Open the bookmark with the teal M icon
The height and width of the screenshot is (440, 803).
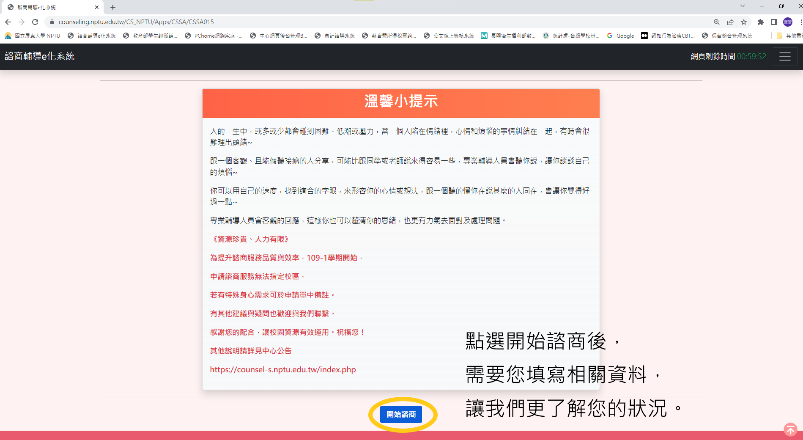coord(508,36)
